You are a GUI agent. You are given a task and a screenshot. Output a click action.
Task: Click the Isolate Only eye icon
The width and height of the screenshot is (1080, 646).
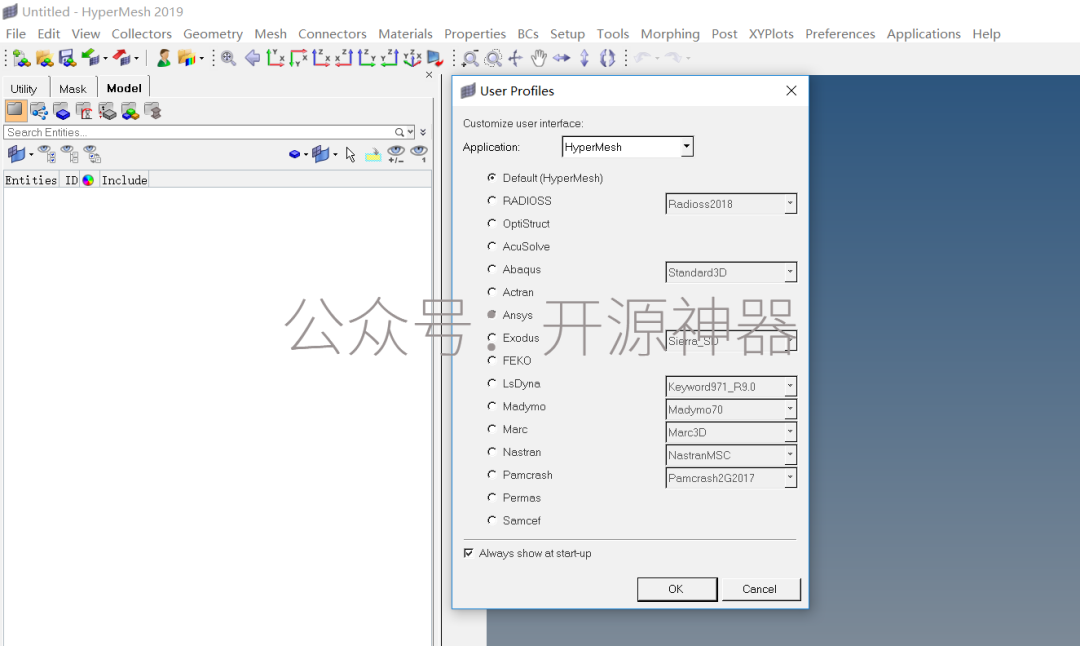(x=419, y=154)
